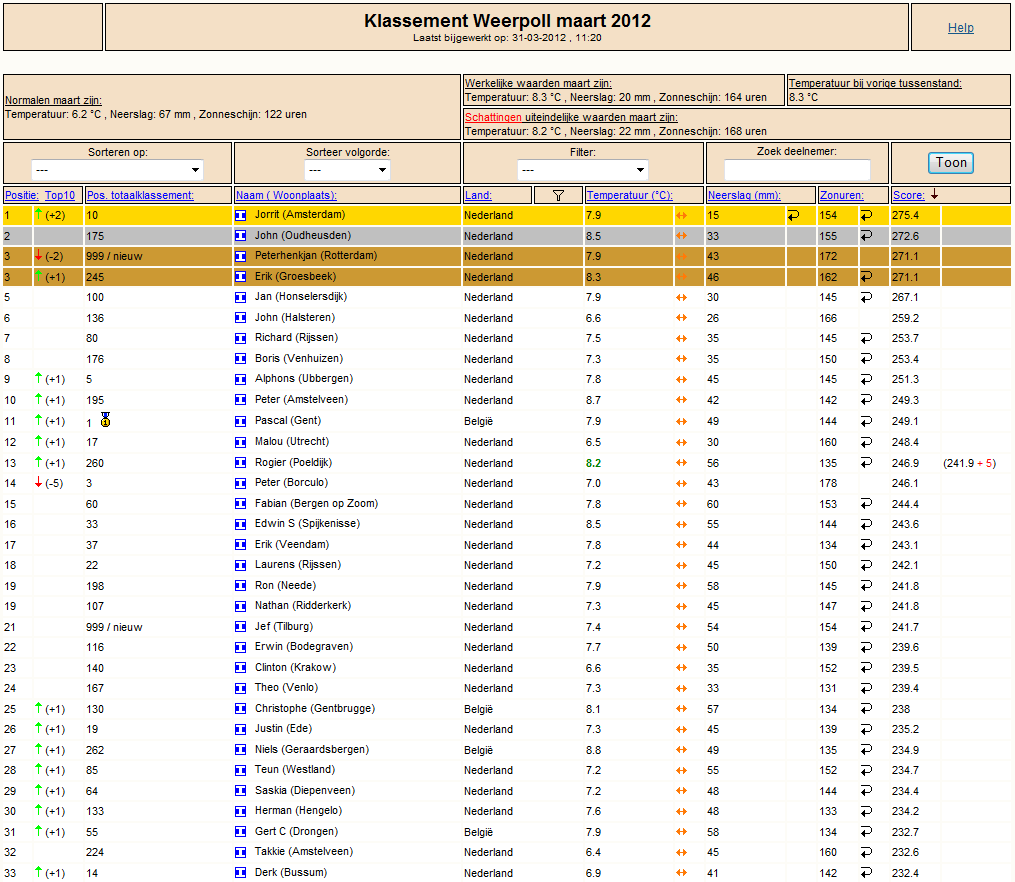This screenshot has height=882, width=1015.
Task: Sort by Naam (Woonplaats) header
Action: (x=286, y=195)
